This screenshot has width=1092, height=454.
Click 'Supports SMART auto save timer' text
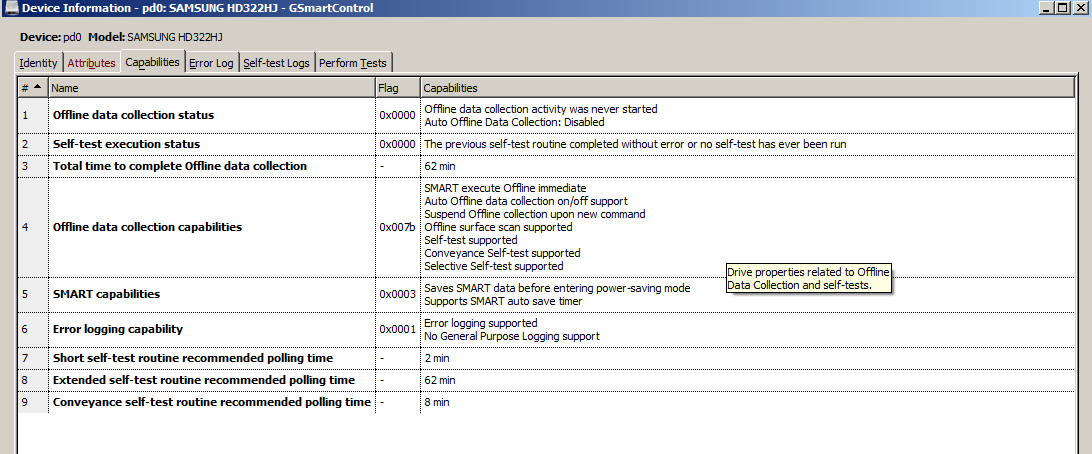[503, 302]
